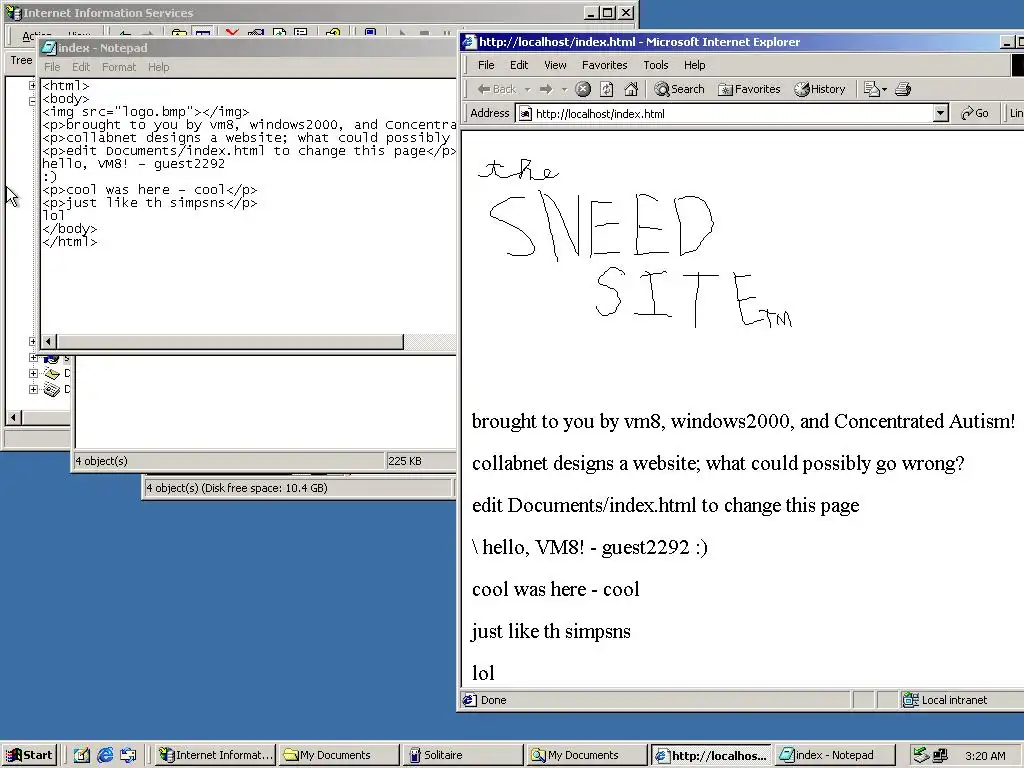
Task: Switch to Internet Information Services taskbar button
Action: tap(216, 755)
